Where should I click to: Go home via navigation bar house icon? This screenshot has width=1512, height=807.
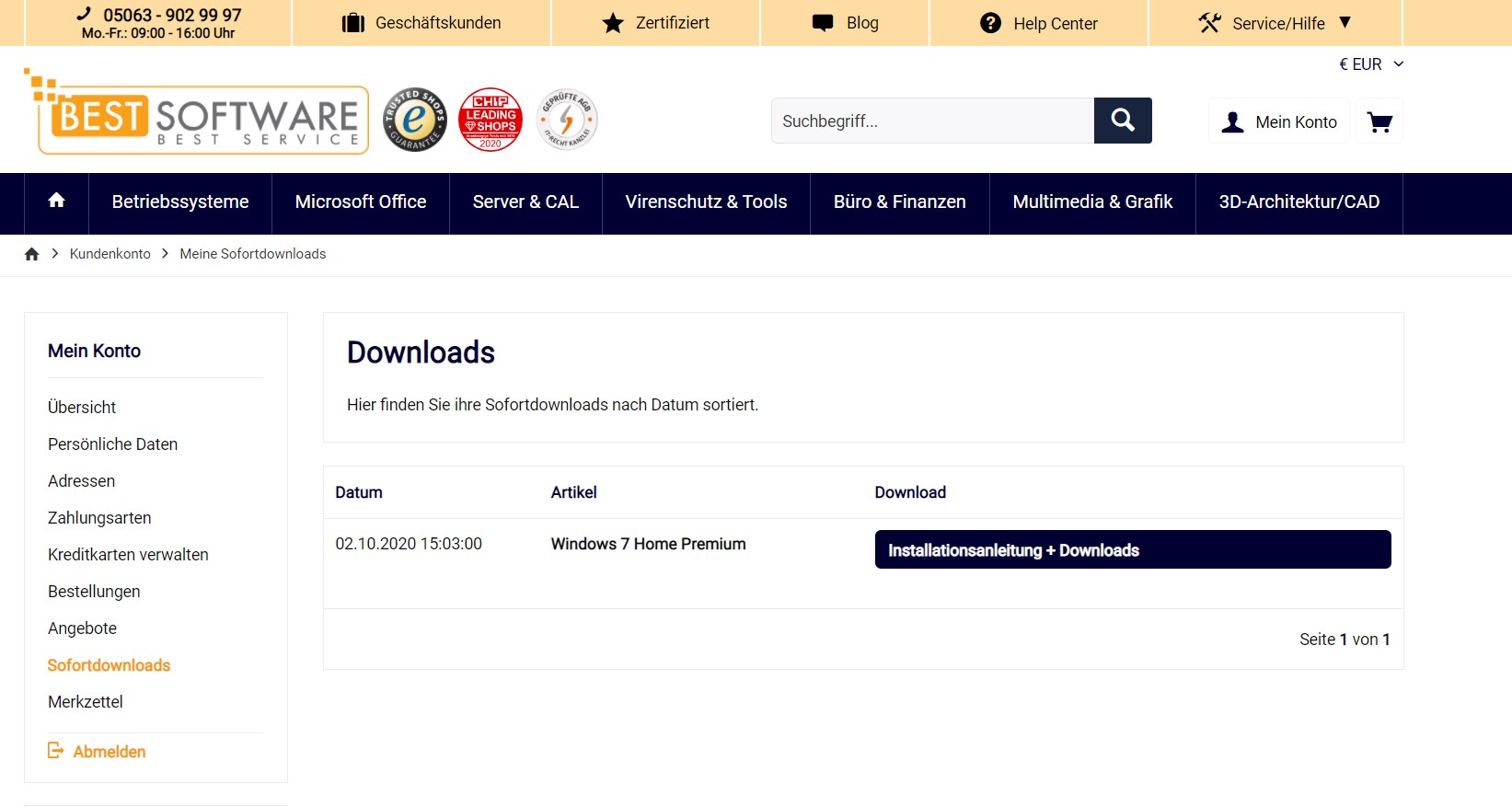click(x=56, y=201)
